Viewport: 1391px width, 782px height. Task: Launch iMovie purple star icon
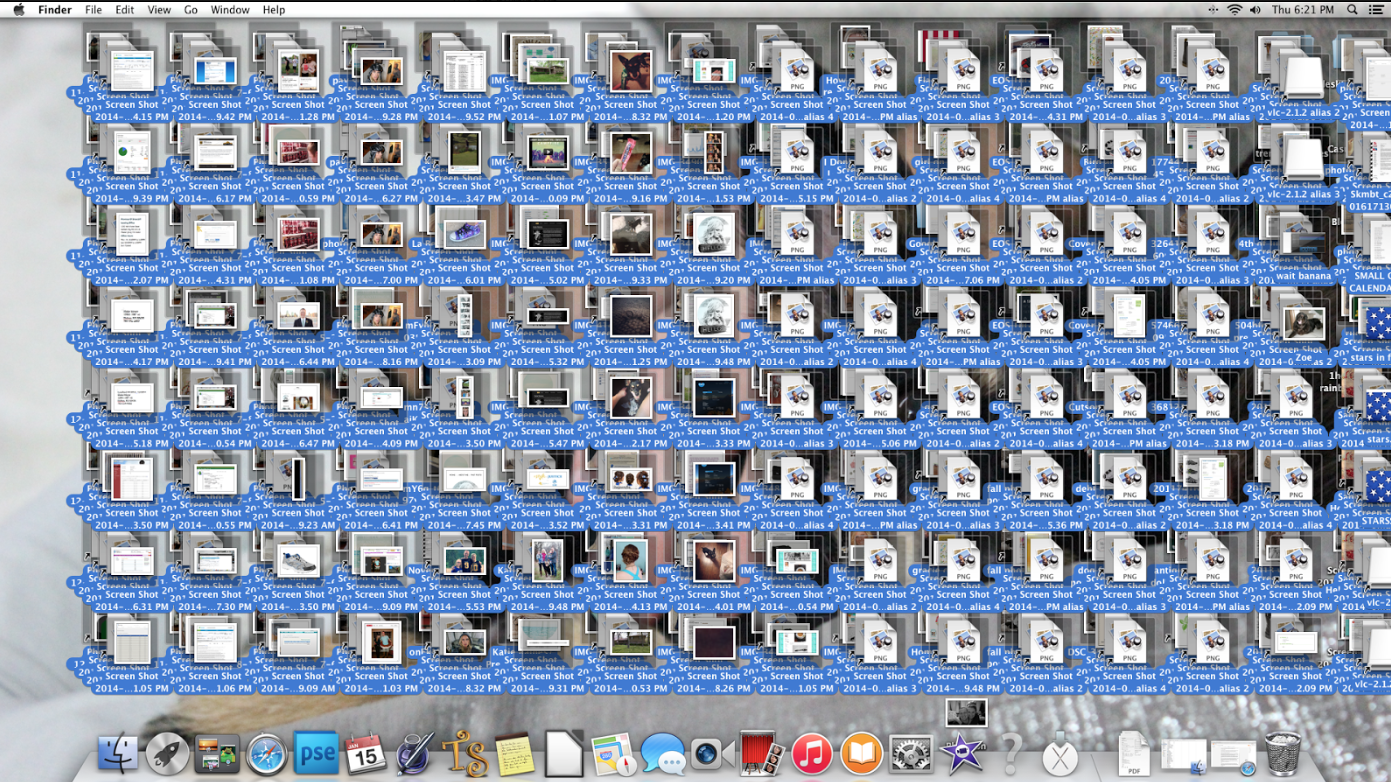tap(962, 754)
